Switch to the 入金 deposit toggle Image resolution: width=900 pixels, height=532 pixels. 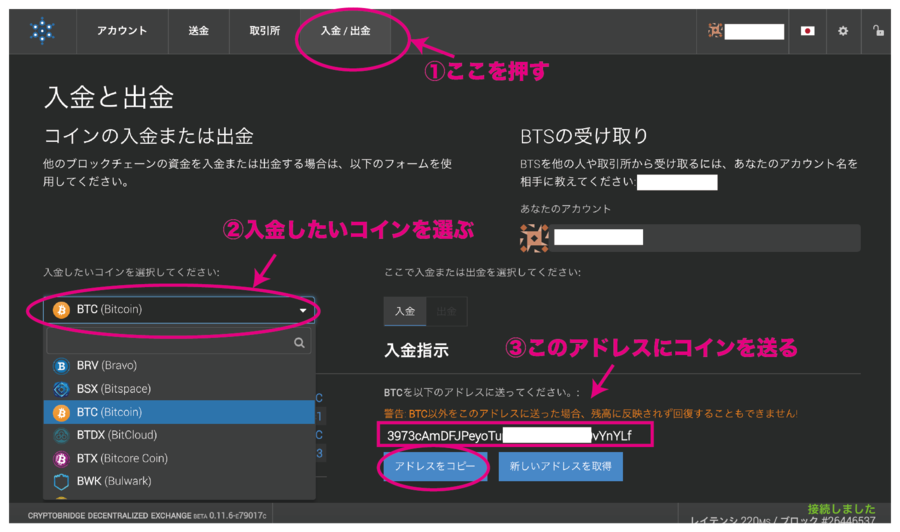tap(405, 312)
